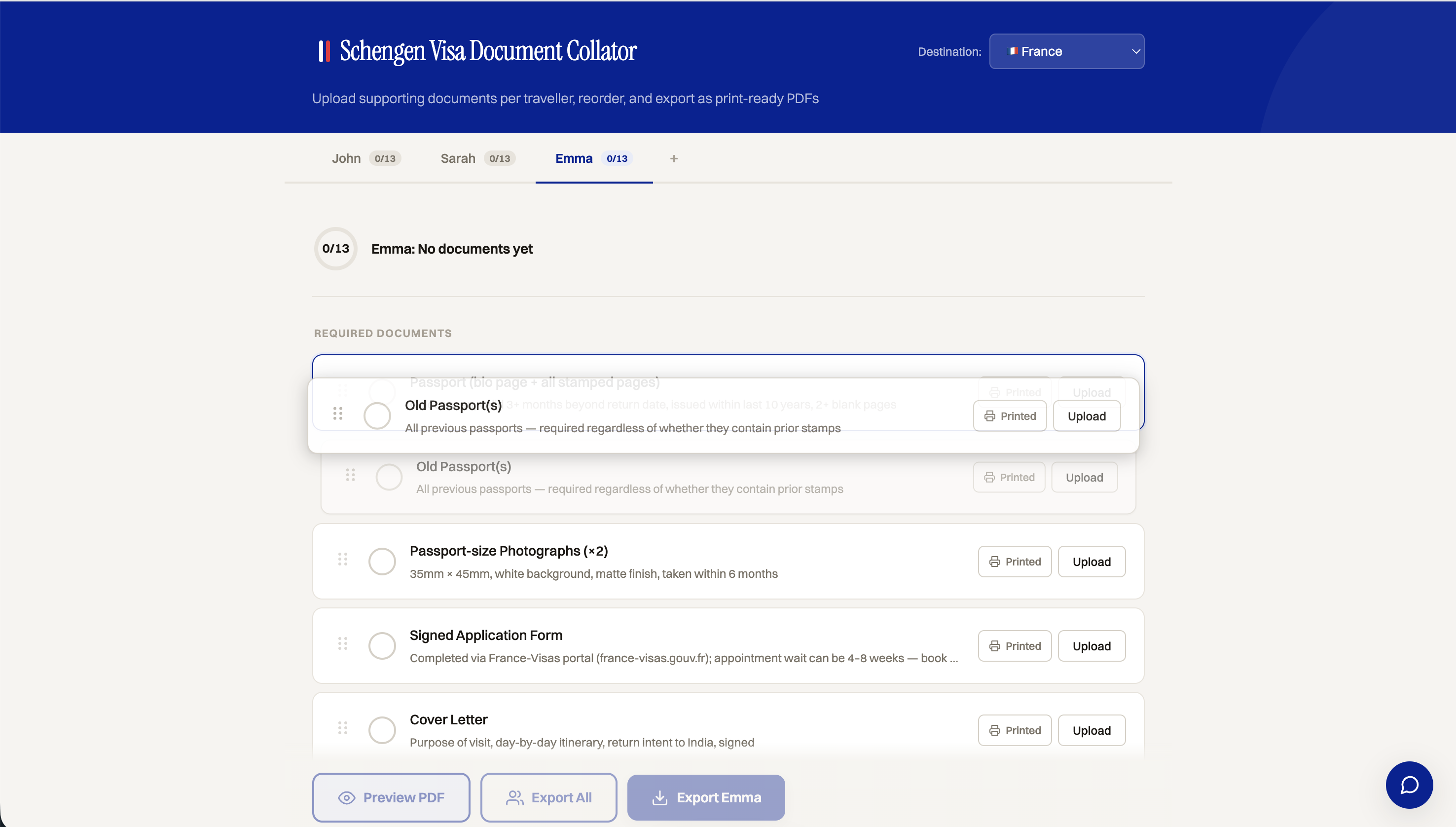Upload file for Cover Letter
Image resolution: width=1456 pixels, height=827 pixels.
(x=1092, y=730)
